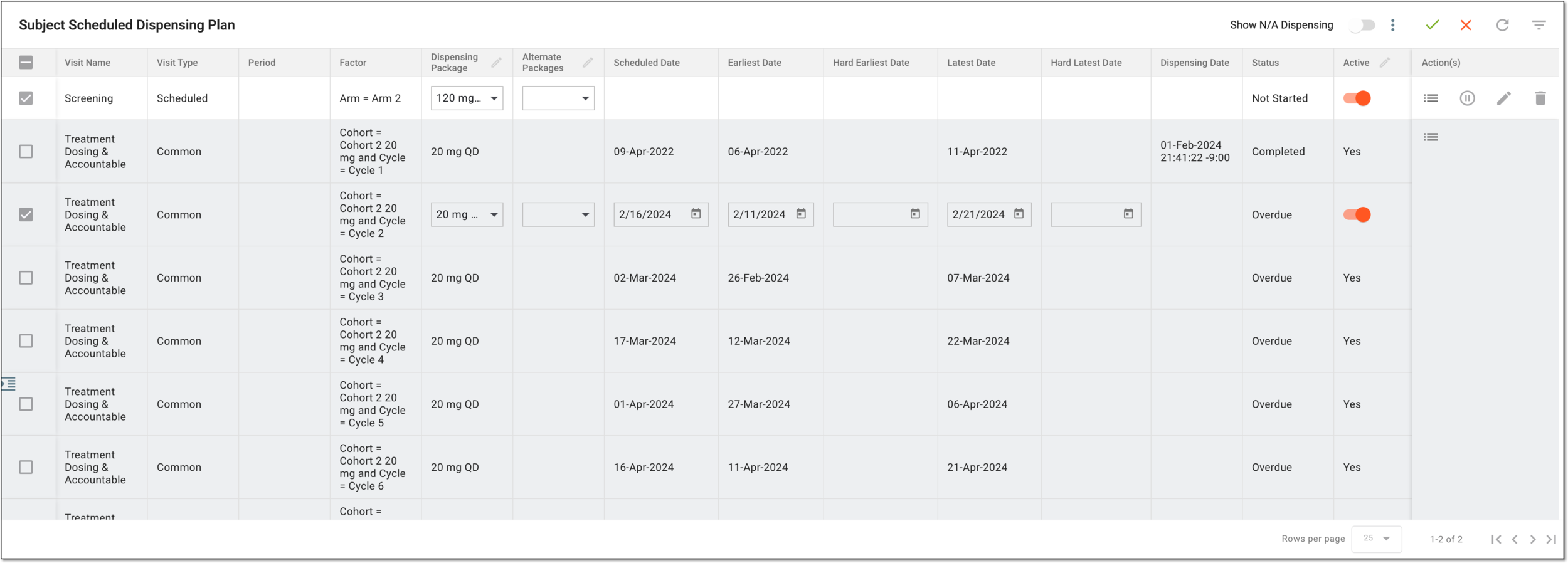The width and height of the screenshot is (1568, 563).
Task: Click pause icon in Screening row
Action: (1467, 98)
